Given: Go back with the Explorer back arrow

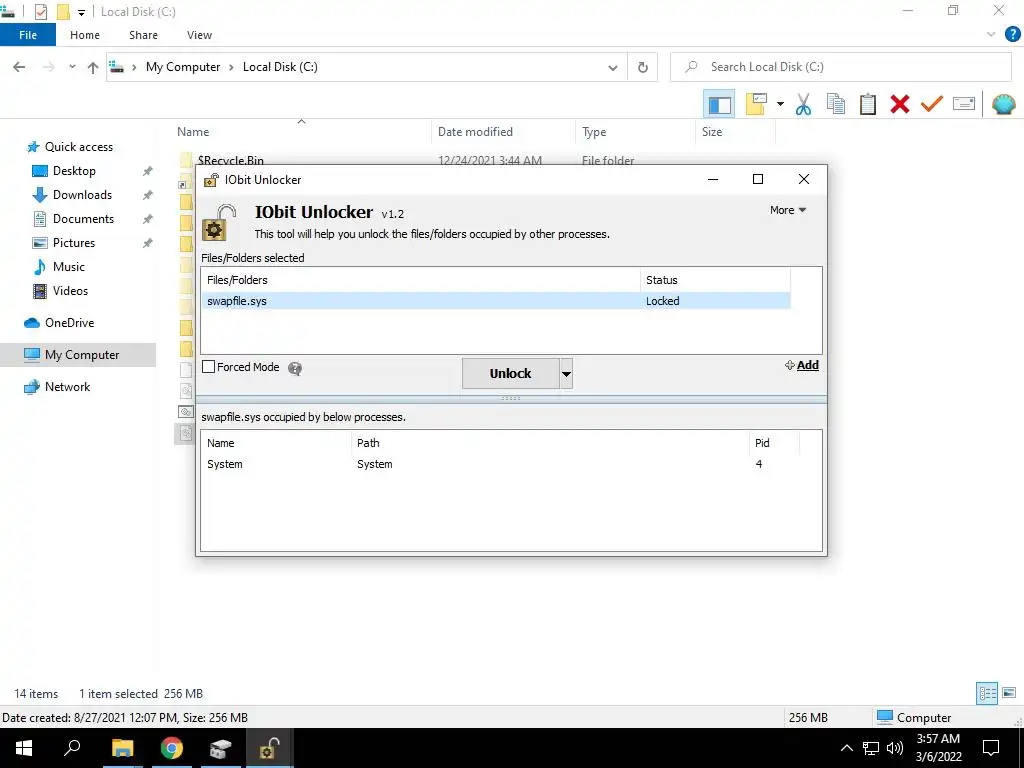Looking at the screenshot, I should pos(19,67).
